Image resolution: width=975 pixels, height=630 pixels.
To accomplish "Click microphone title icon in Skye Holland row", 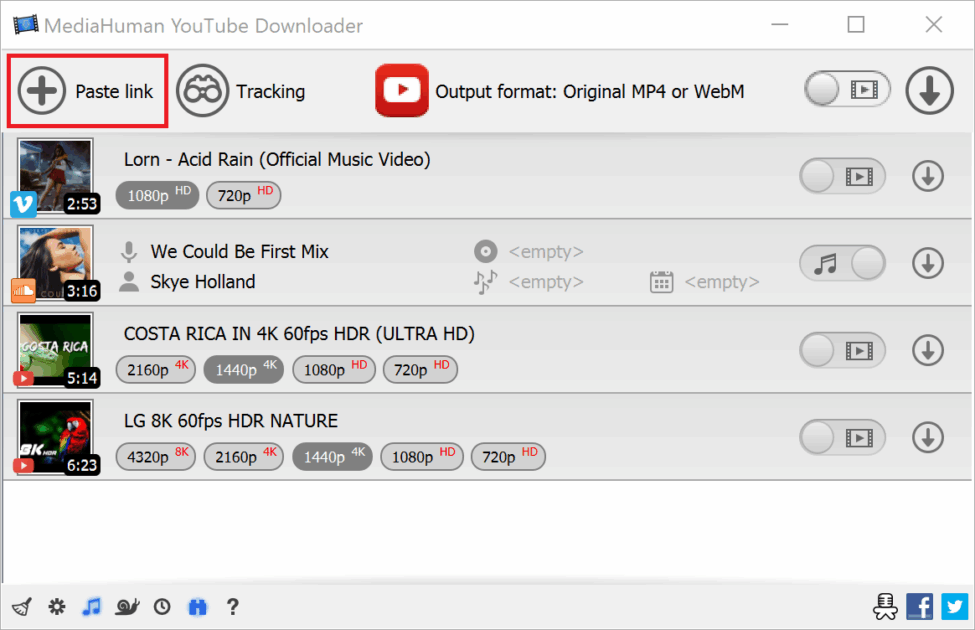I will (x=129, y=252).
